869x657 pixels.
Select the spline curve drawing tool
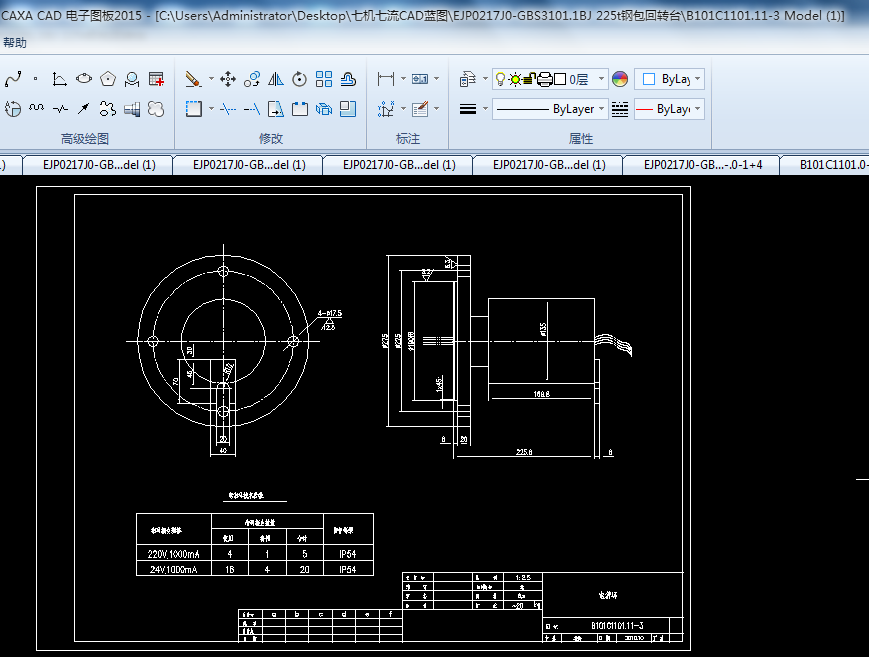click(12, 79)
